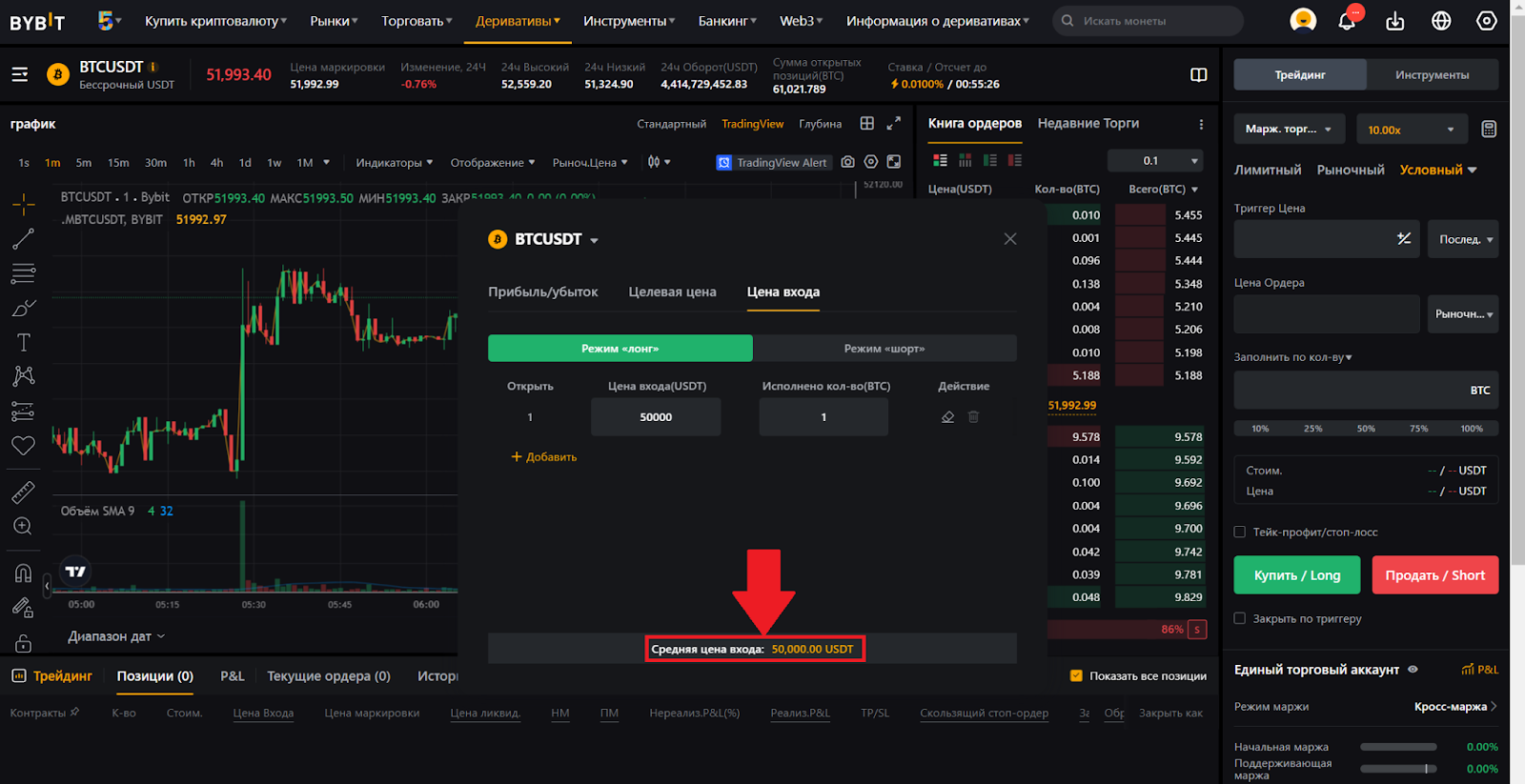The image size is (1525, 784).
Task: Click the download app icon
Action: 1395,20
